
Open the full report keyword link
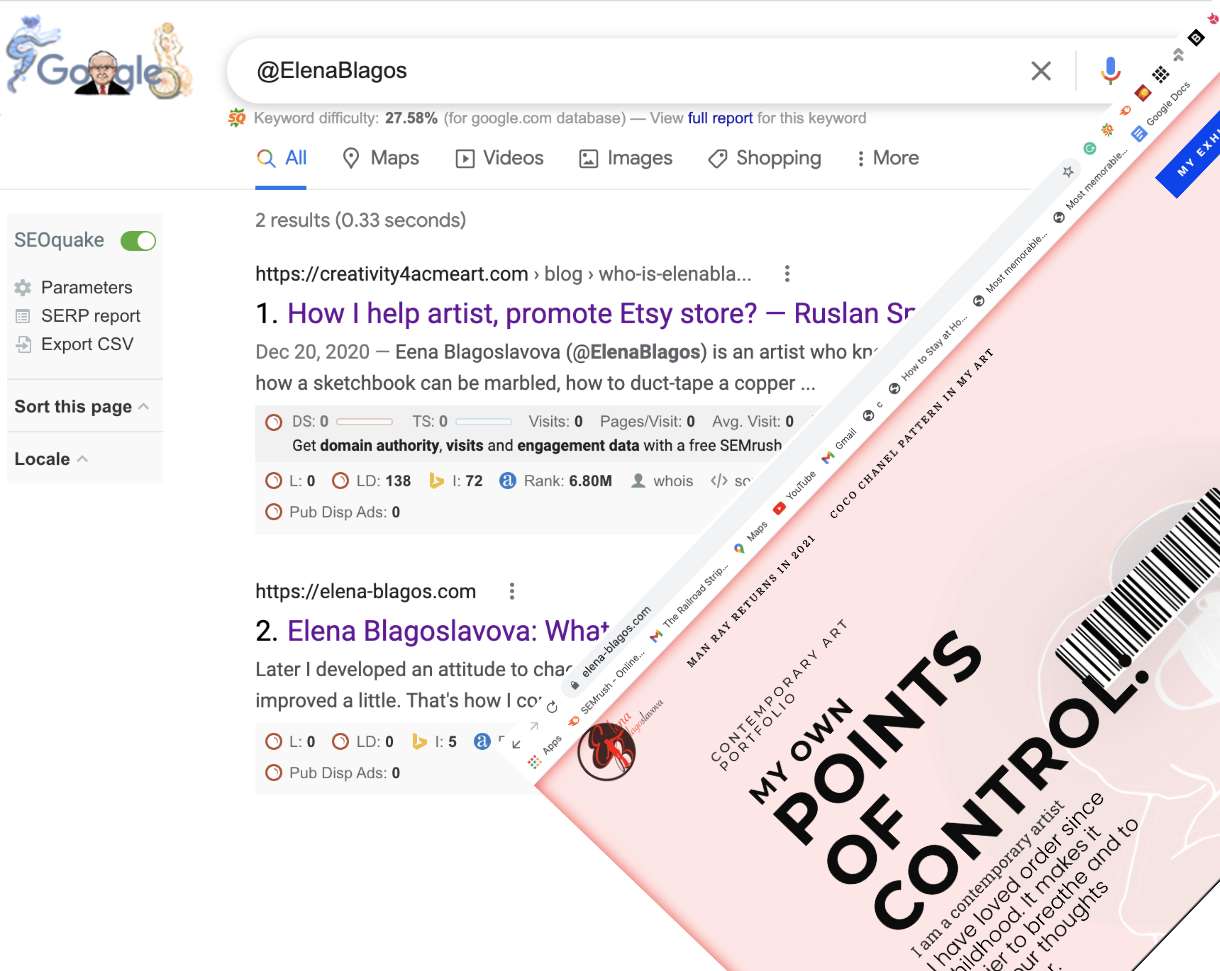[x=718, y=118]
